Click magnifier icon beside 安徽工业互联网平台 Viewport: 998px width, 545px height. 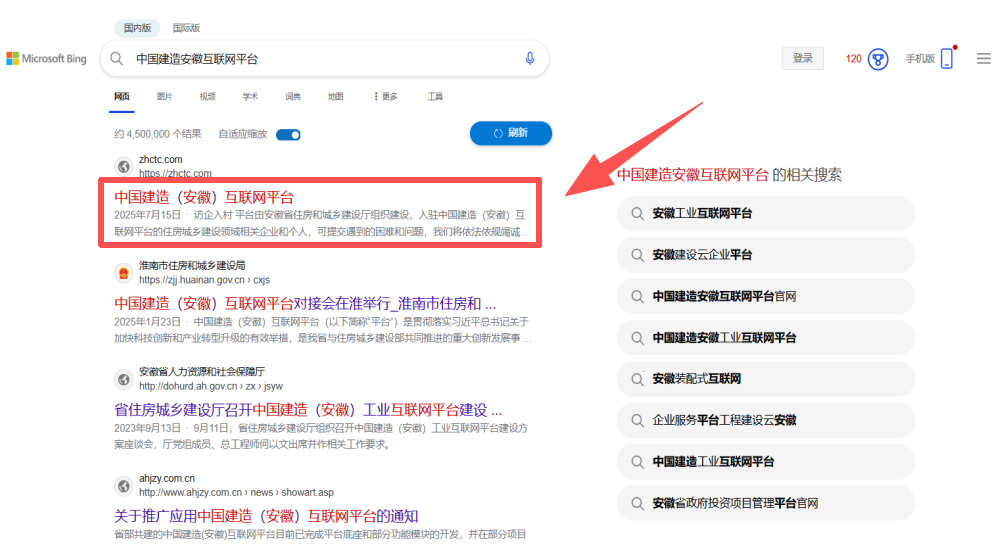tap(635, 214)
